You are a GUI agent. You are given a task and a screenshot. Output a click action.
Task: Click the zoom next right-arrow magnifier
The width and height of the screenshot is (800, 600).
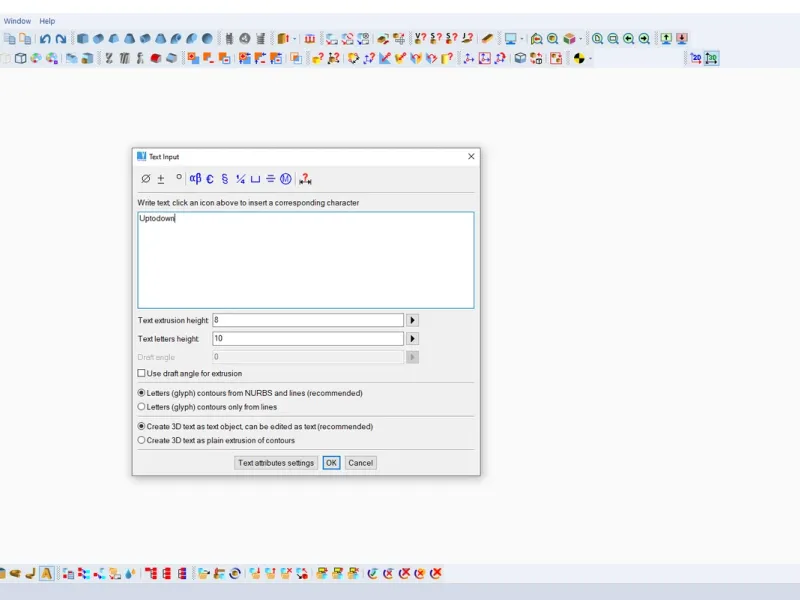[x=644, y=39]
